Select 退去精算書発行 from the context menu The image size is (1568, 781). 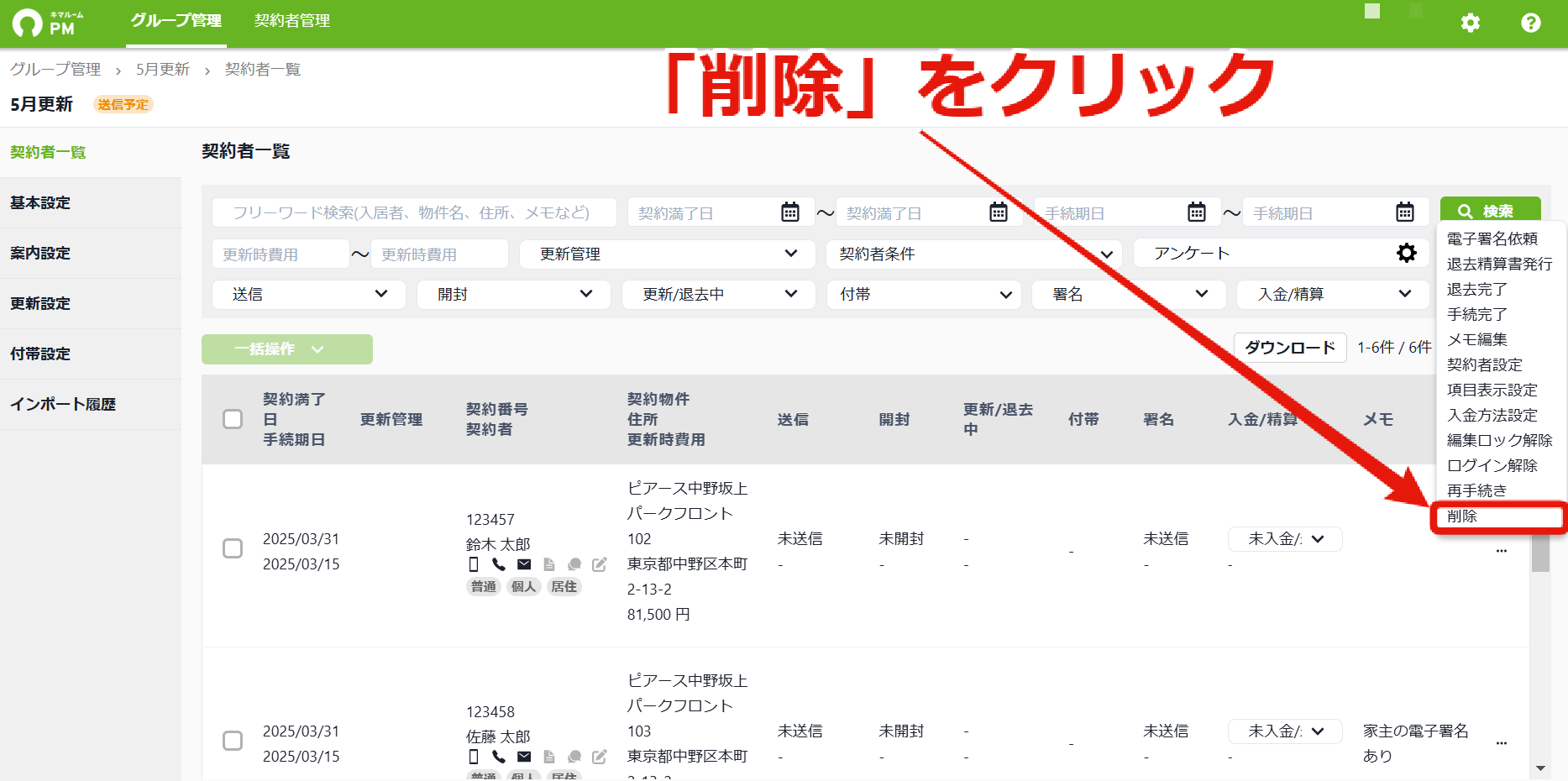tap(1499, 265)
